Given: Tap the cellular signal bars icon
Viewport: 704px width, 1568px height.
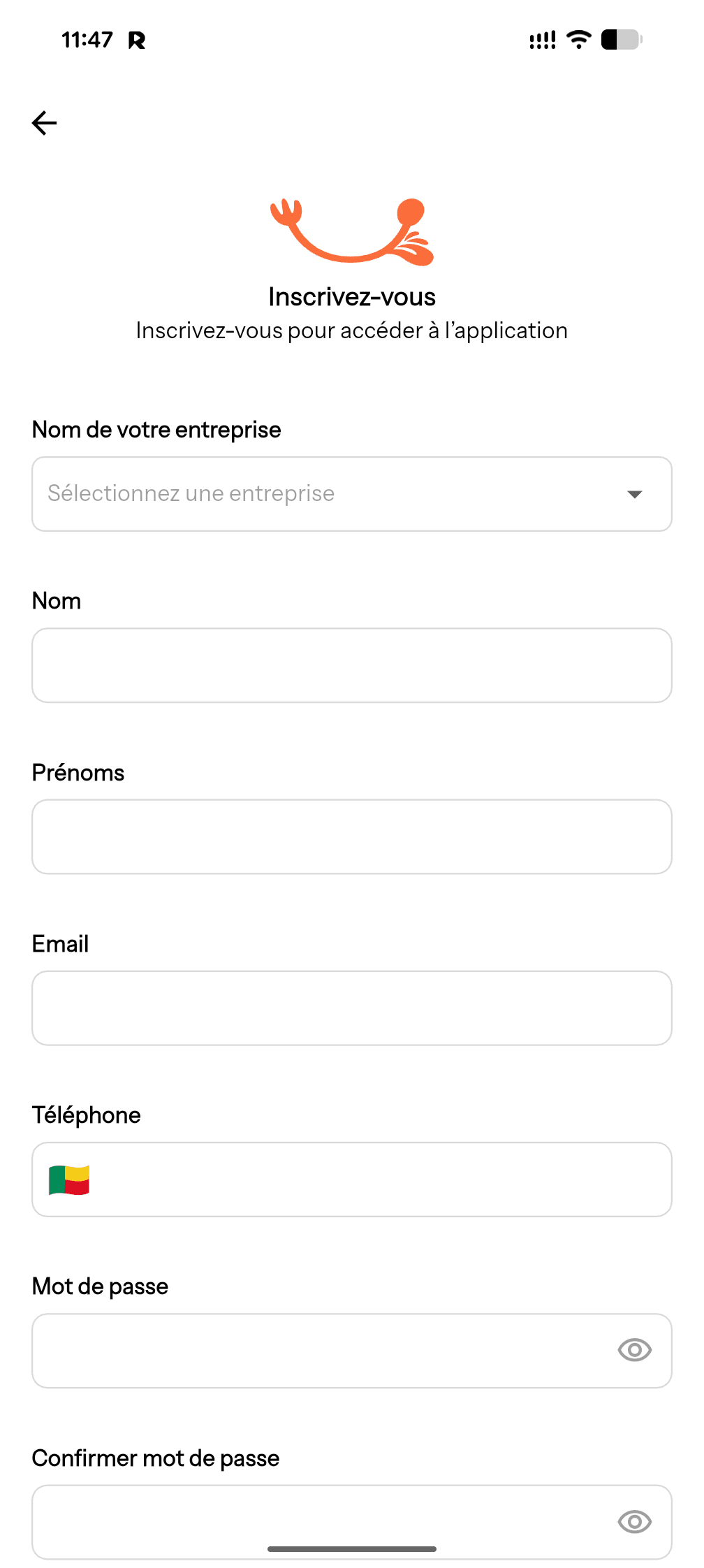Looking at the screenshot, I should (x=543, y=41).
